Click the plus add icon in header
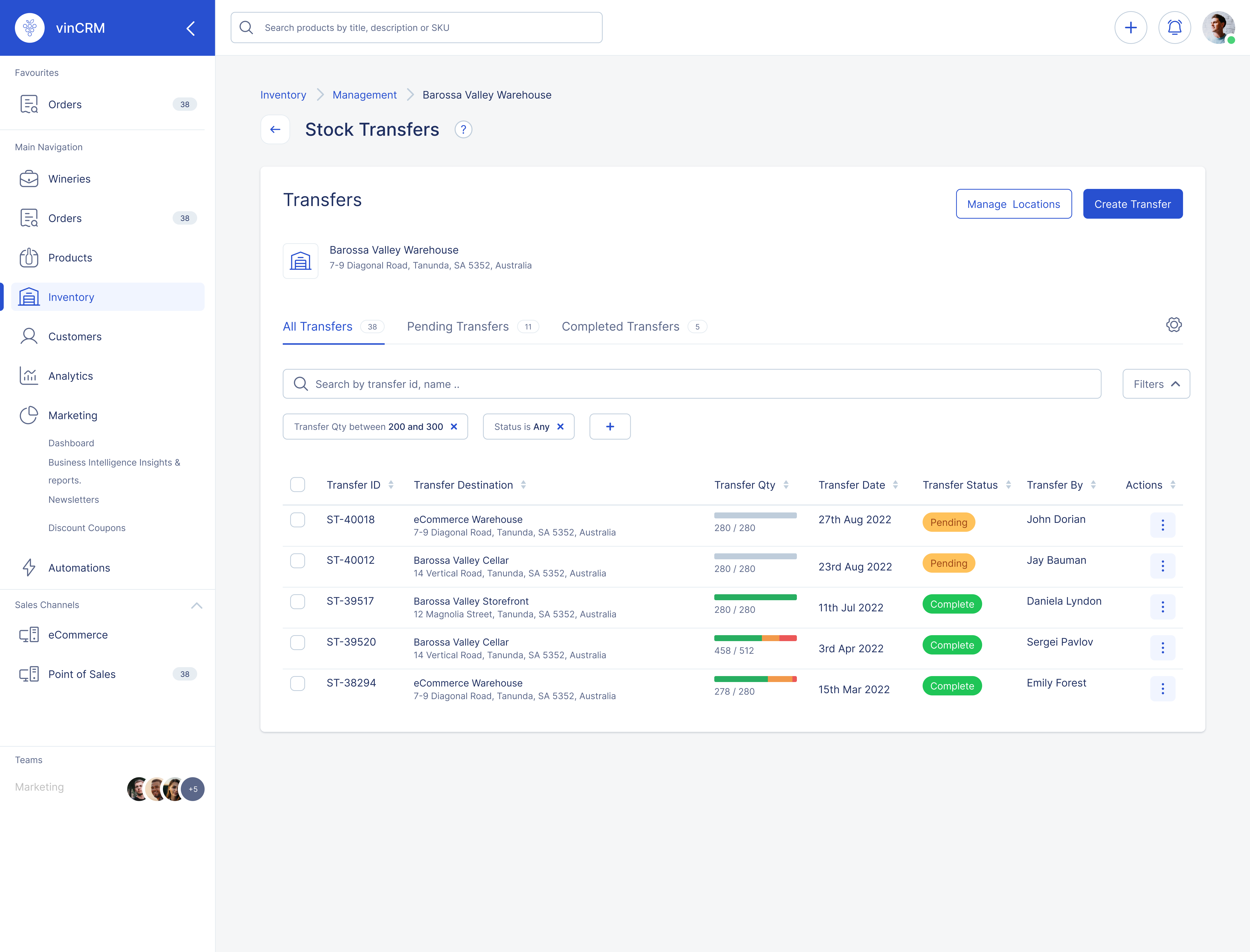The height and width of the screenshot is (952, 1250). (1130, 28)
